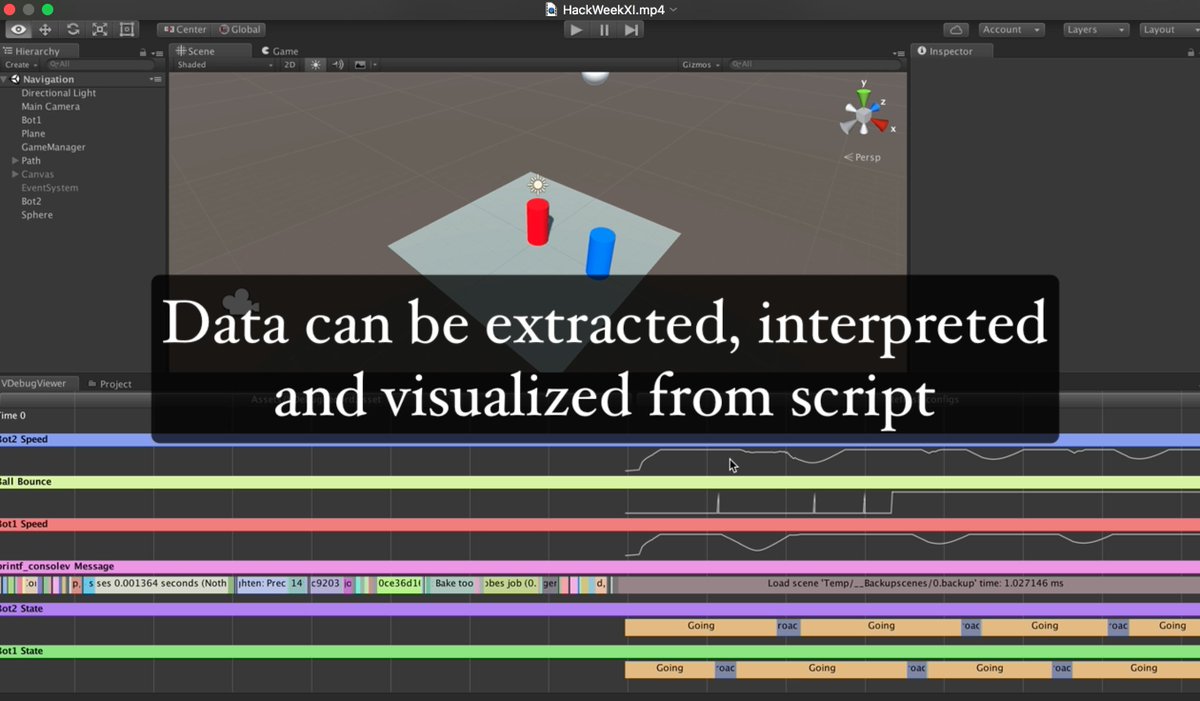Switch to the VDebugViewer tab
The height and width of the screenshot is (701, 1200).
point(38,383)
